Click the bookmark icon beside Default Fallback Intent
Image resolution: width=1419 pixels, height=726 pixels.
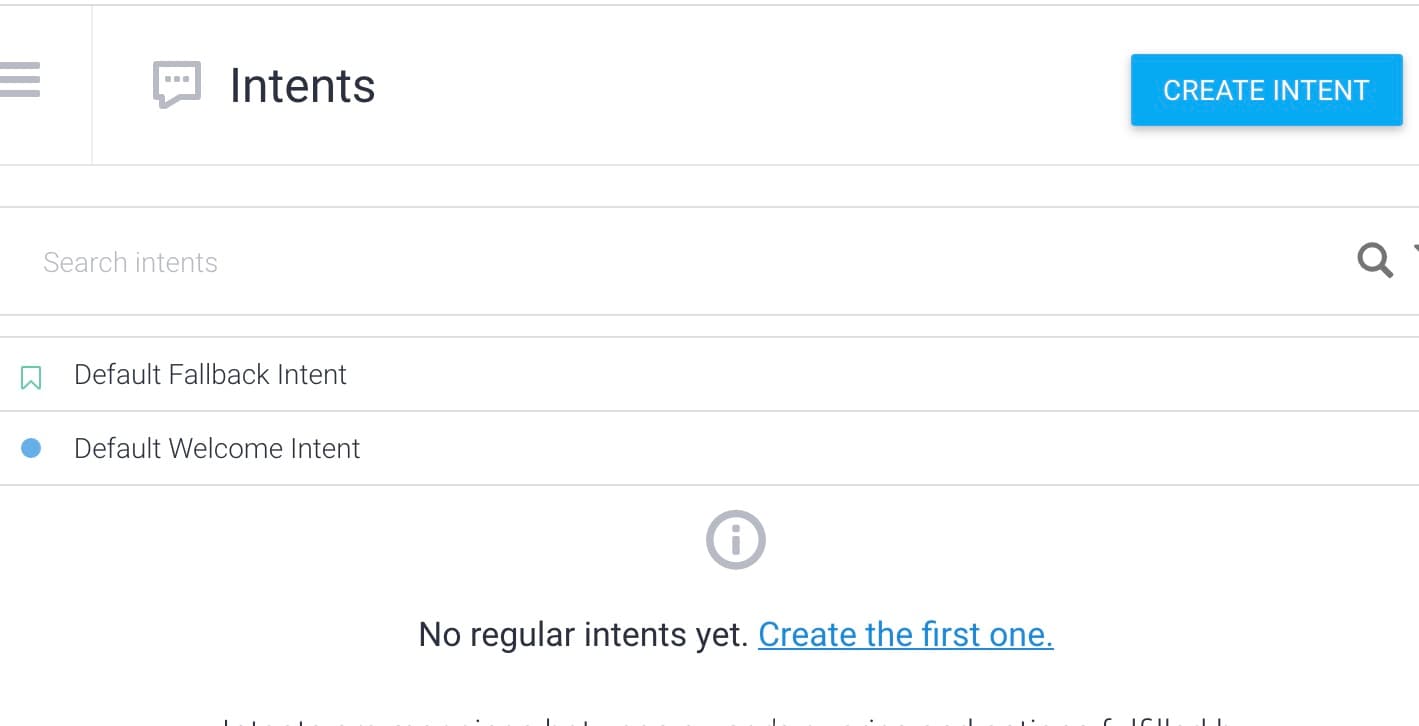pyautogui.click(x=31, y=377)
